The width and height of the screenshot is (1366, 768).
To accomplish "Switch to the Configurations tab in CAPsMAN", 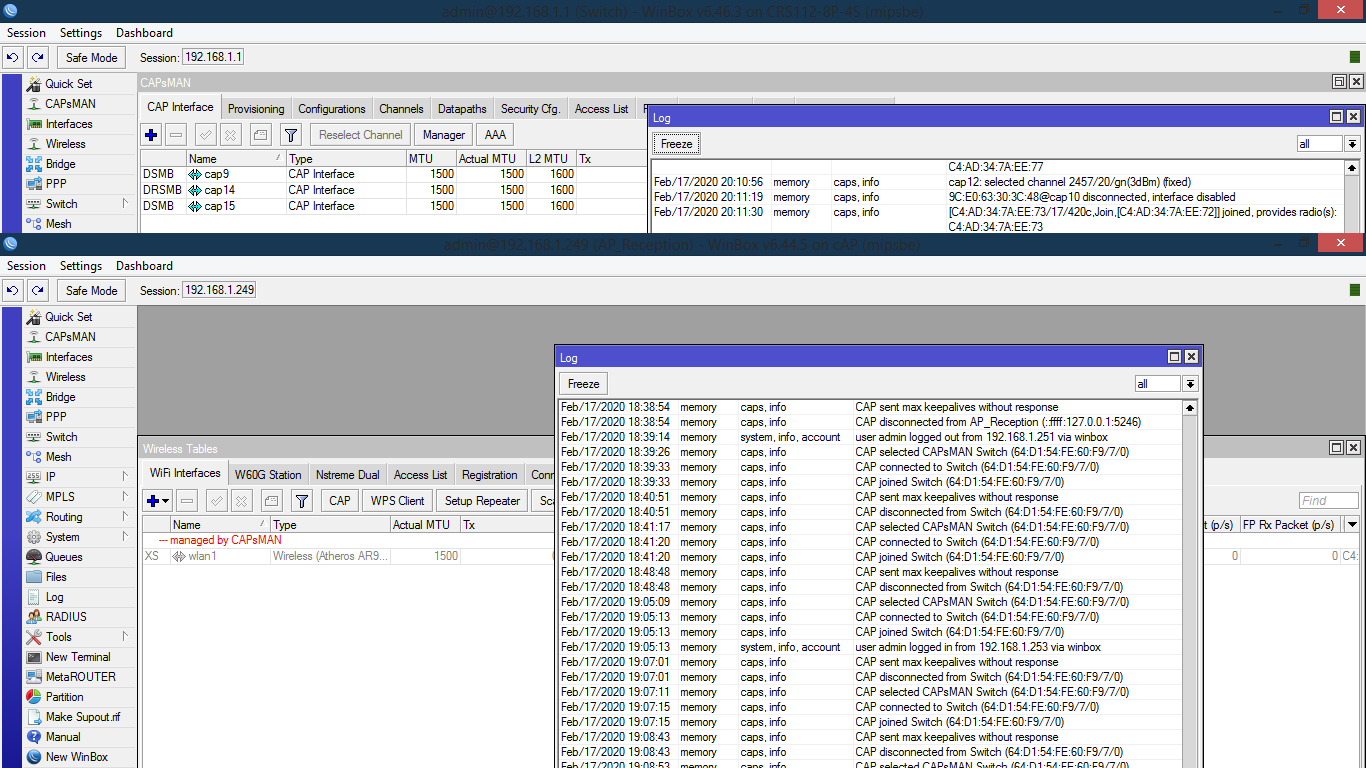I will click(x=332, y=109).
